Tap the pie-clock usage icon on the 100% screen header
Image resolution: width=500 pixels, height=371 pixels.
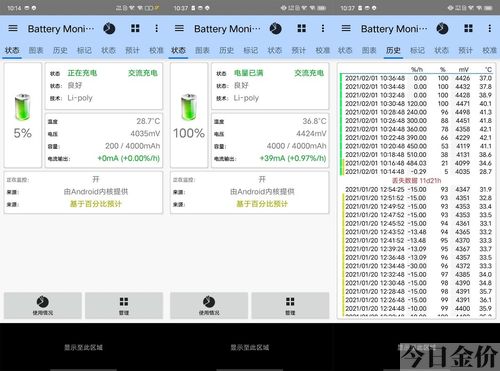click(x=275, y=29)
